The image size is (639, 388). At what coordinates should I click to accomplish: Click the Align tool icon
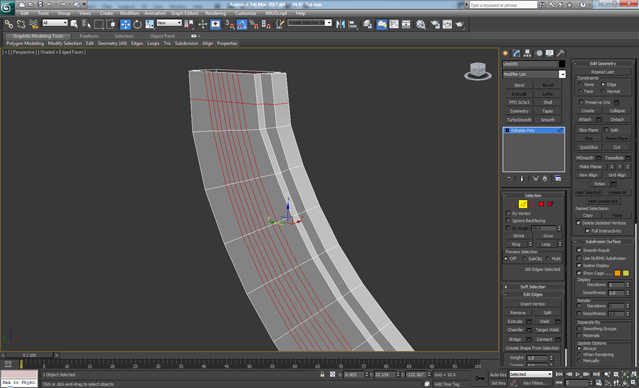(x=353, y=24)
